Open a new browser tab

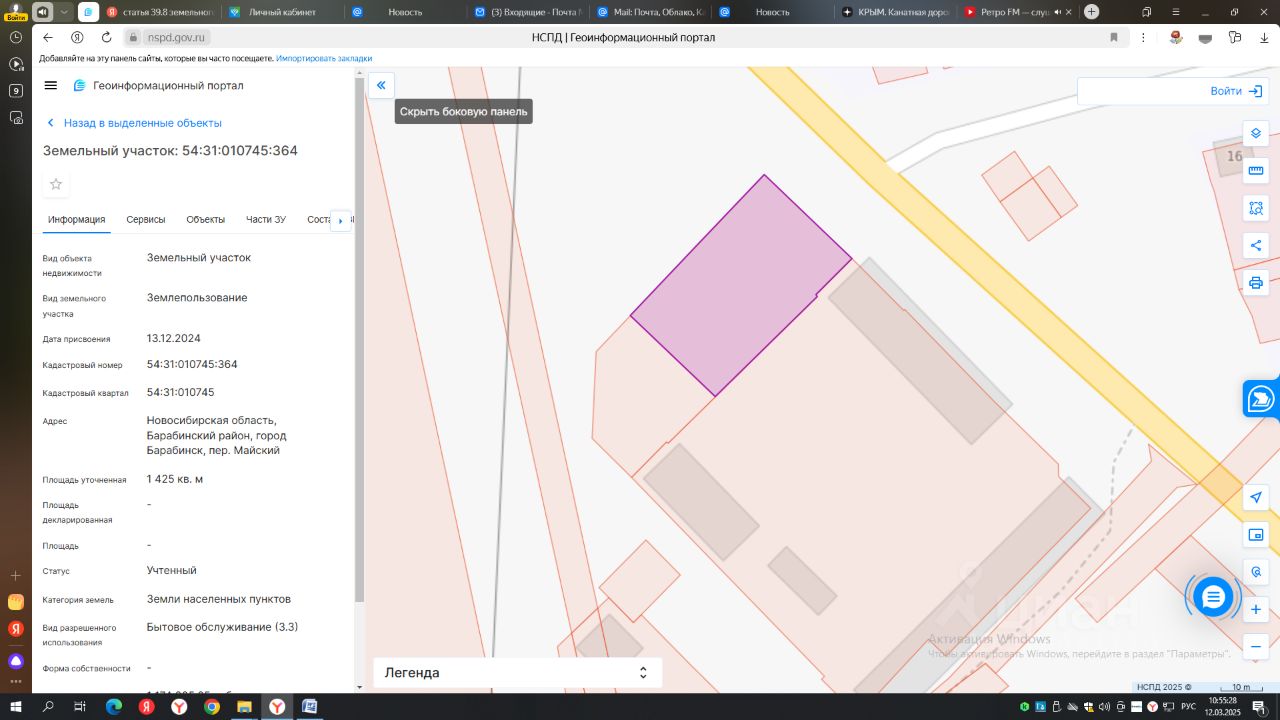point(1092,12)
